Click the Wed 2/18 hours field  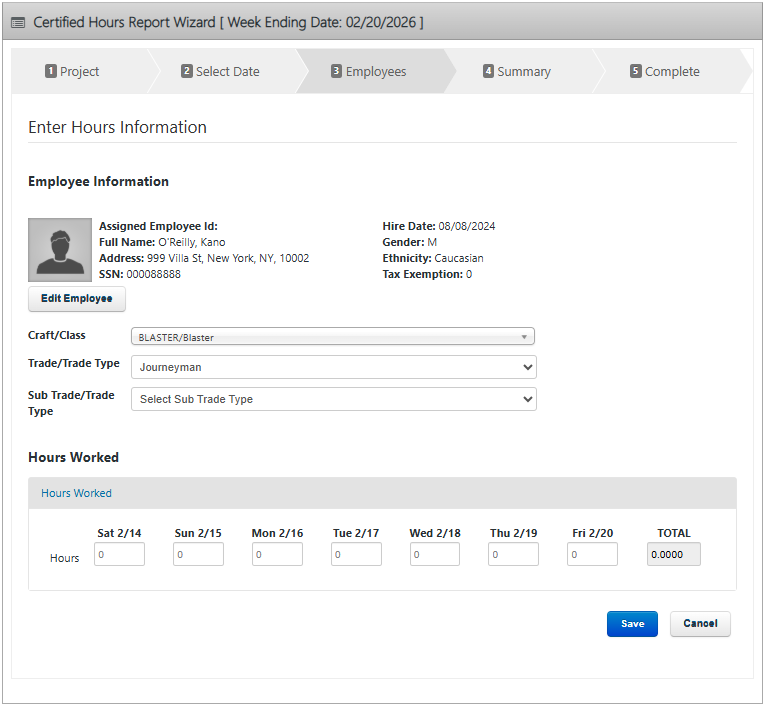435,554
